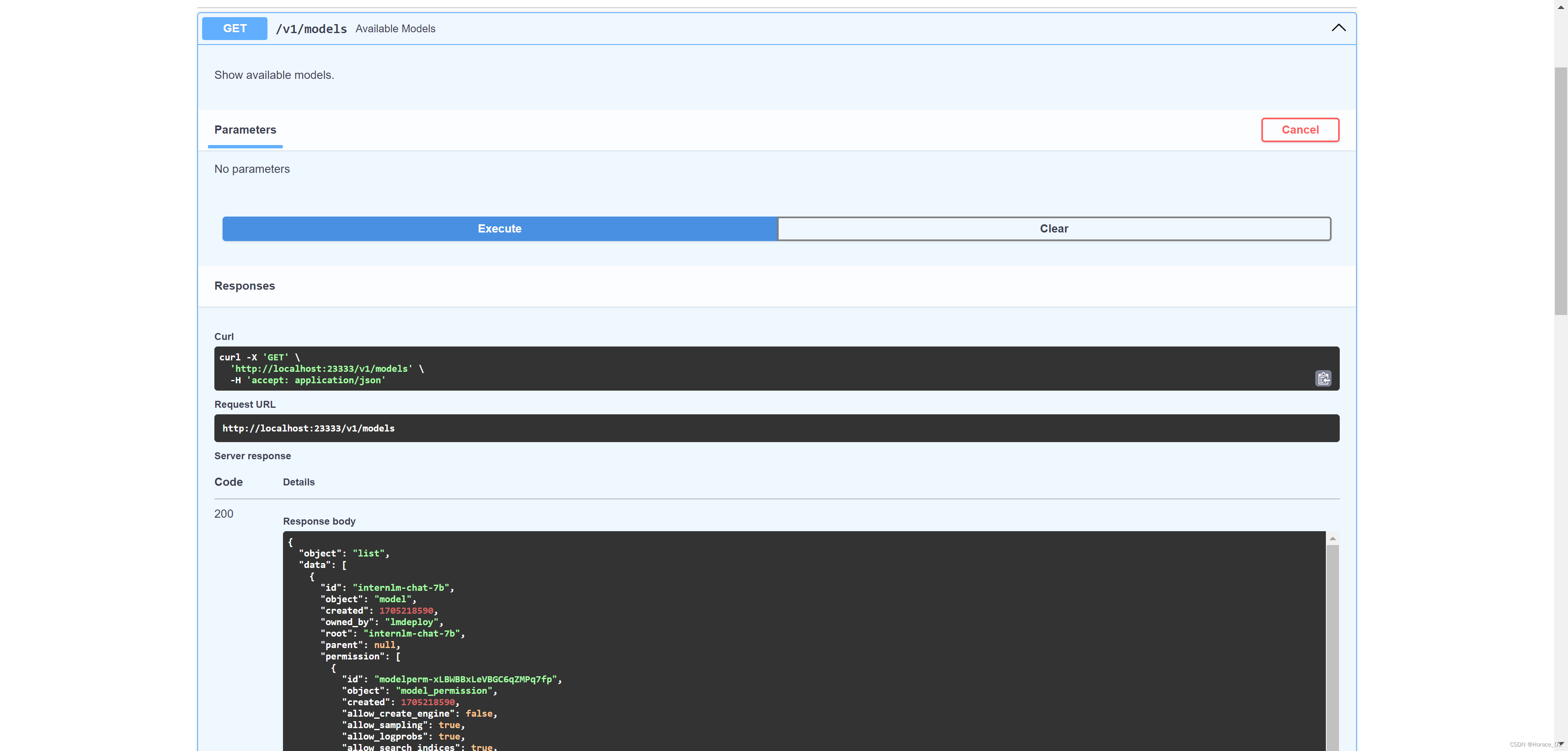Copy the curl command to clipboard

[x=1323, y=379]
